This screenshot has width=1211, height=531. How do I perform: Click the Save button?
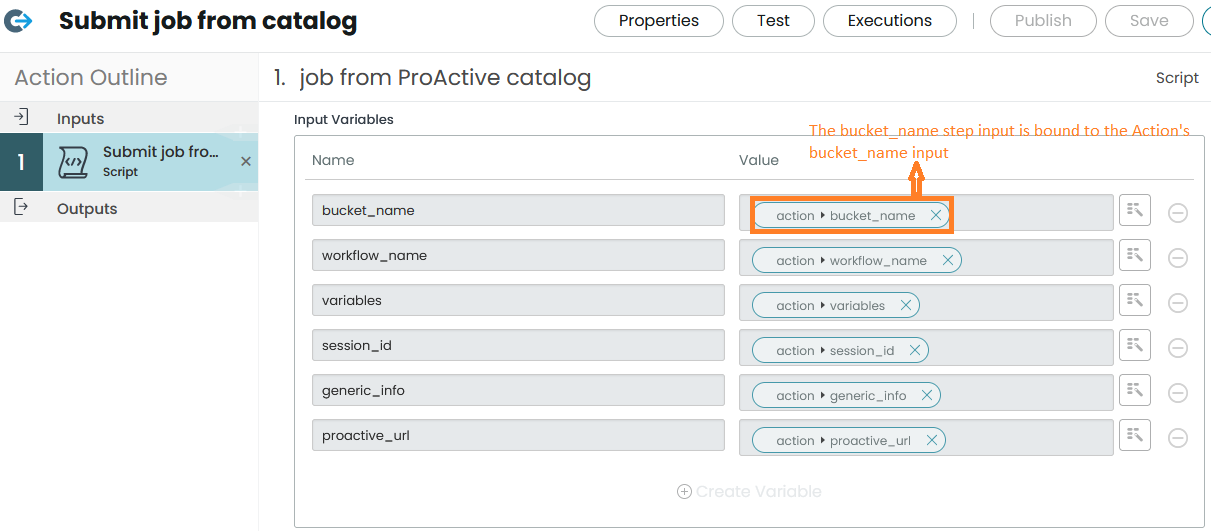tap(1149, 20)
